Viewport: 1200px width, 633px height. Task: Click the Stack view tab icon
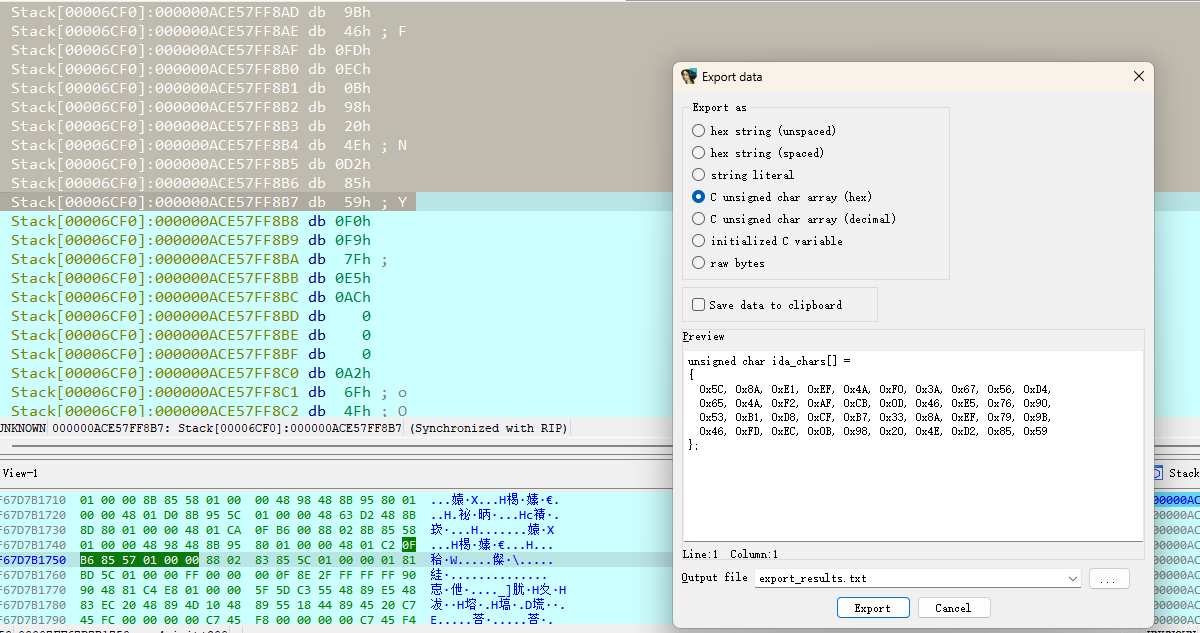[1157, 473]
